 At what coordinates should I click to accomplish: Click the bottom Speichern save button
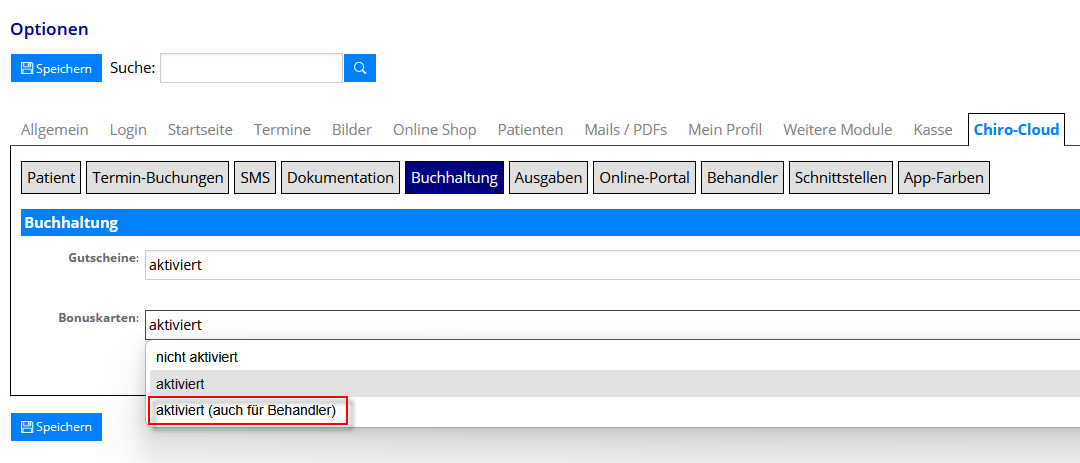(x=56, y=426)
